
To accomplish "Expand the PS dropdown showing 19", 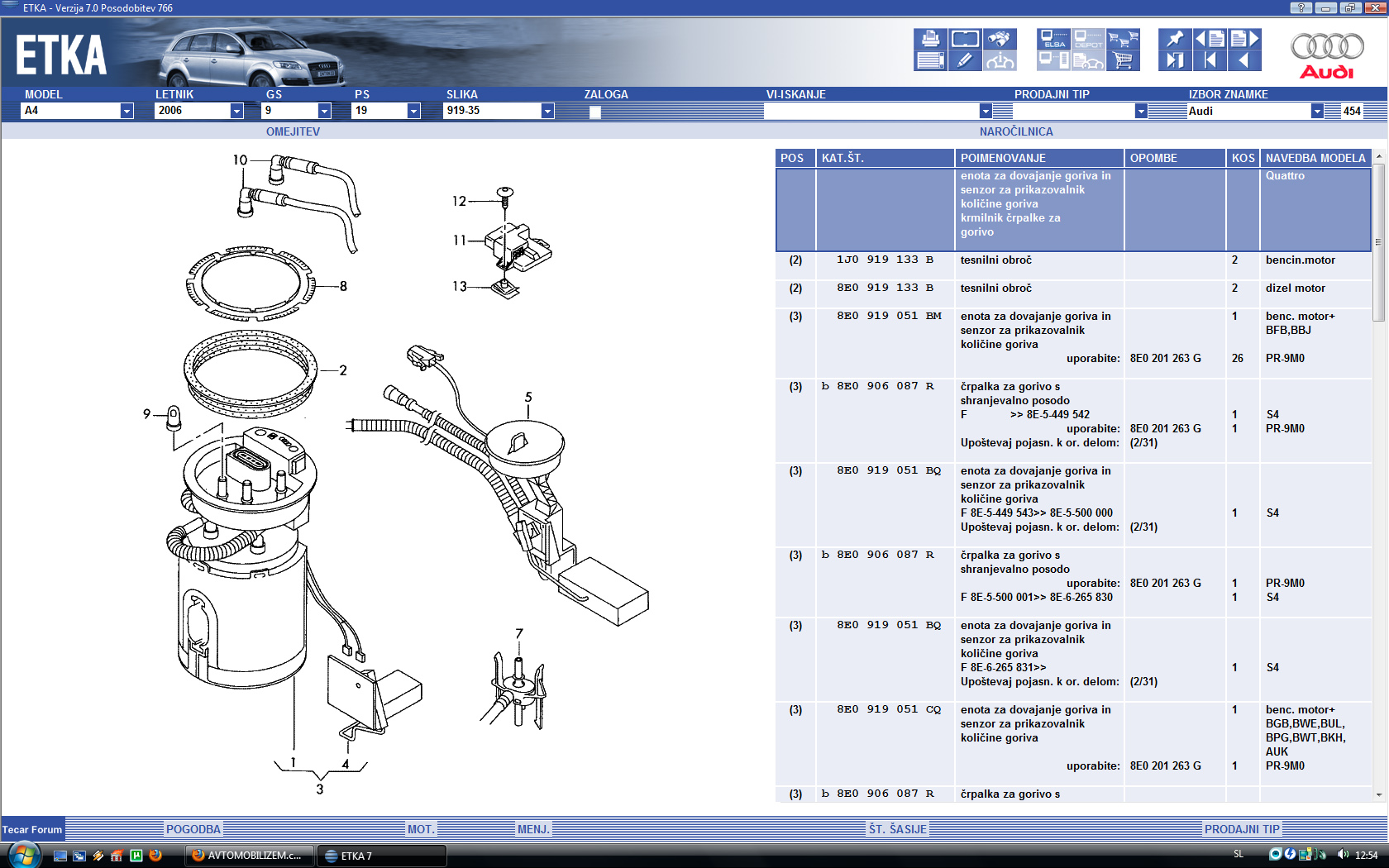I will (386, 111).
